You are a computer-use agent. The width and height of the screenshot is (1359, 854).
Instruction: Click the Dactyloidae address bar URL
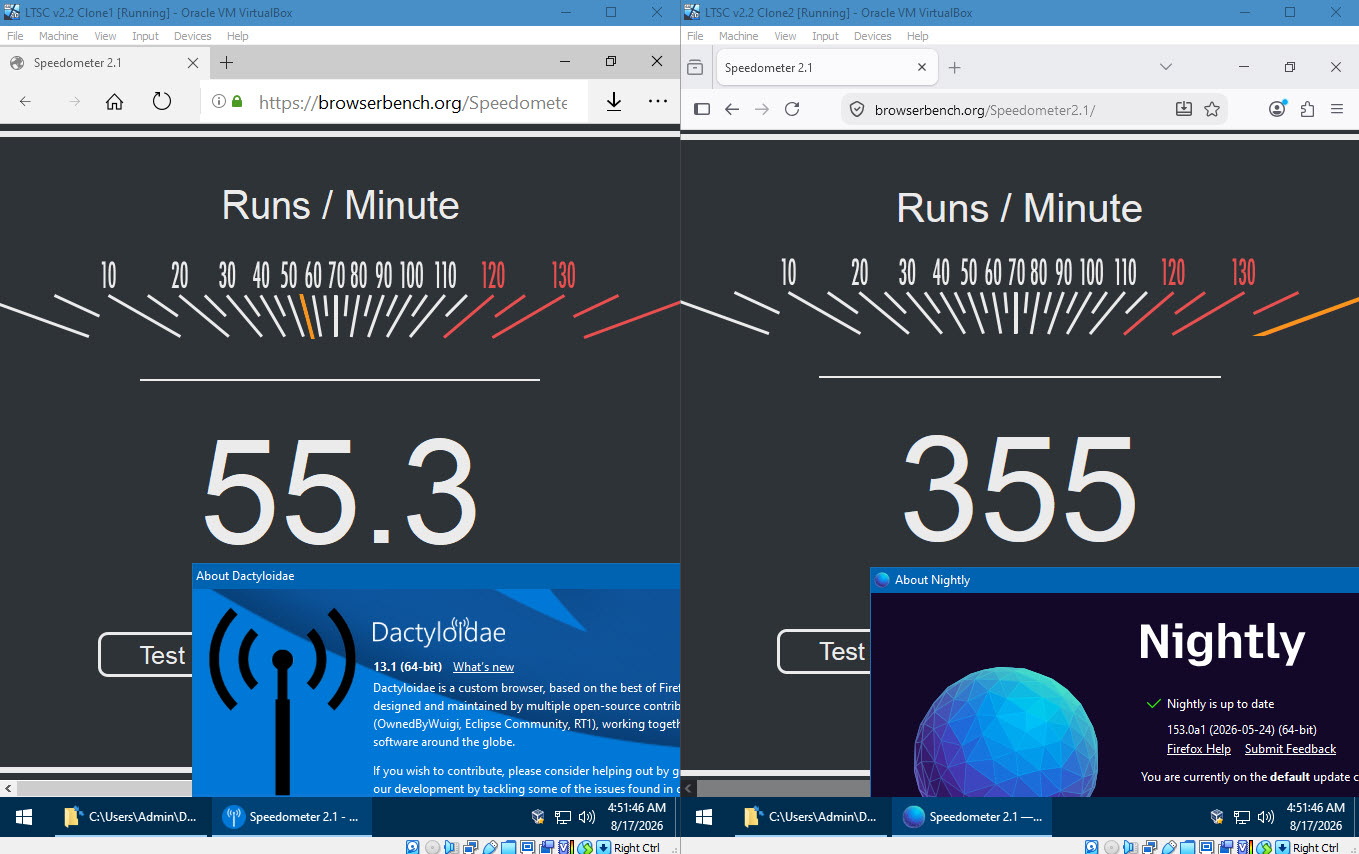click(412, 102)
